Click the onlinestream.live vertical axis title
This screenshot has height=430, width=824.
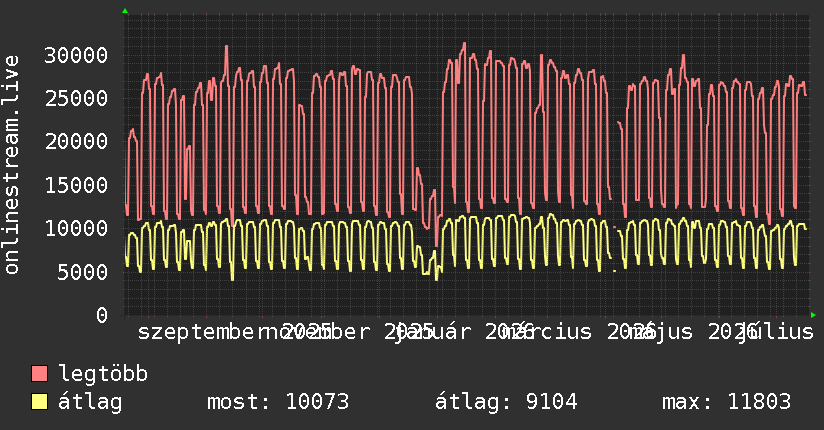click(12, 165)
